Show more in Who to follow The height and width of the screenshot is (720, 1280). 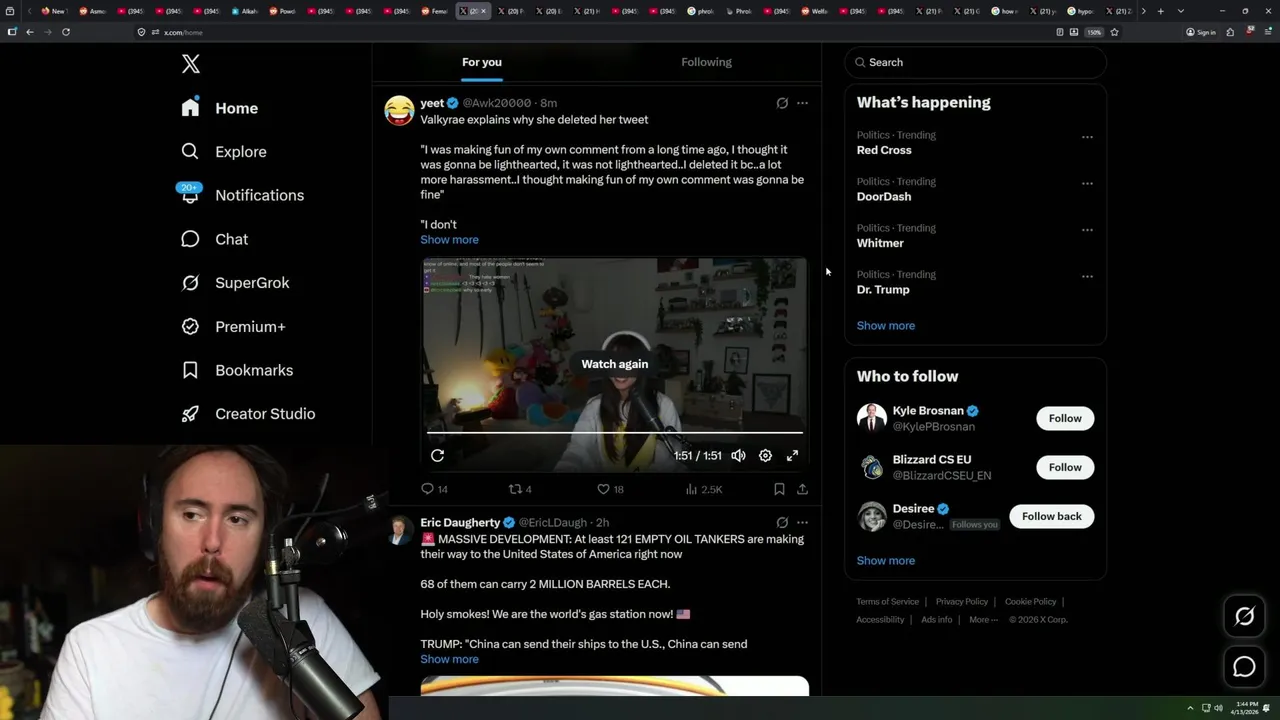coord(886,560)
